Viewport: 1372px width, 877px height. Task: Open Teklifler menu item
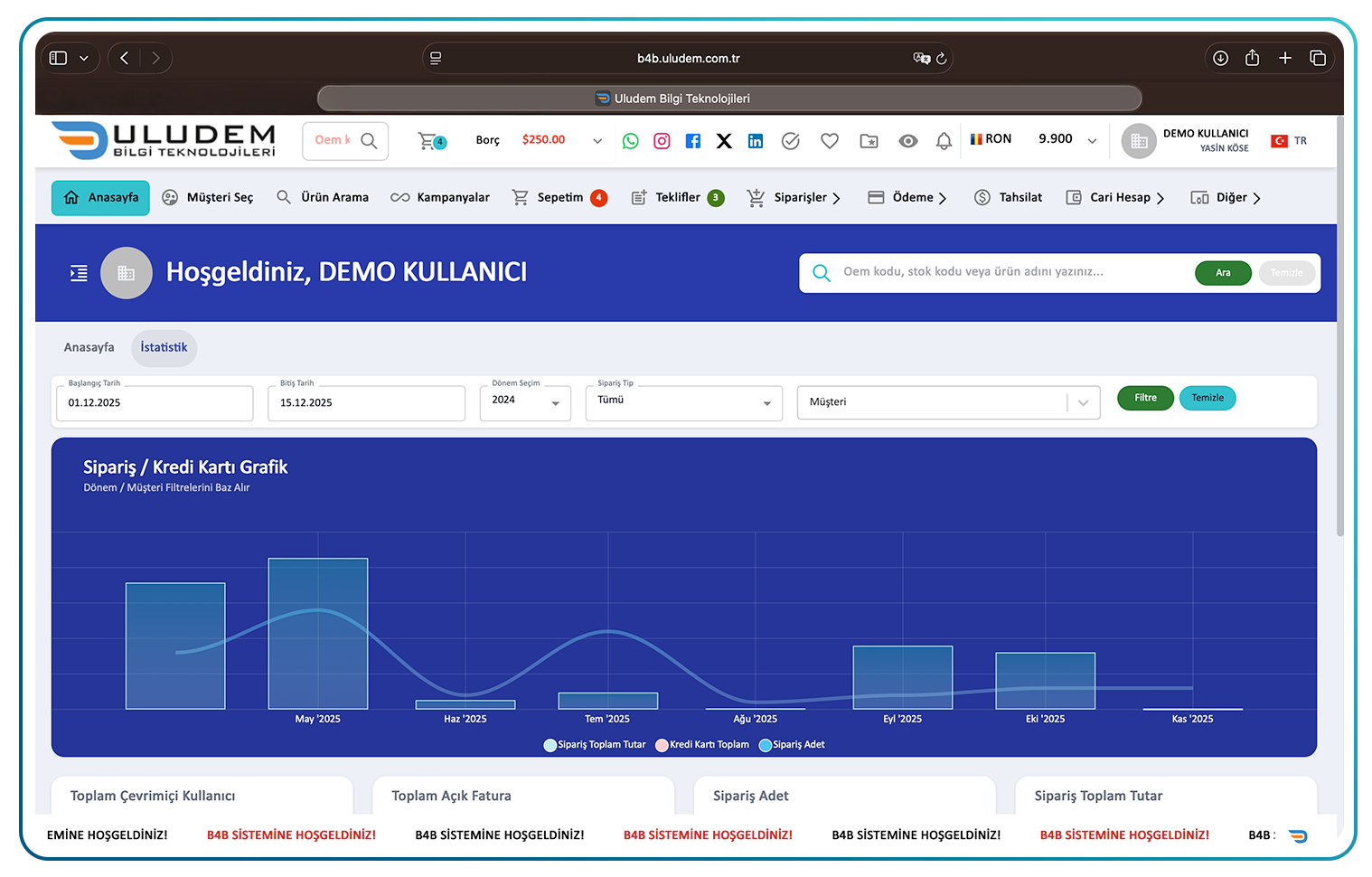pos(677,198)
